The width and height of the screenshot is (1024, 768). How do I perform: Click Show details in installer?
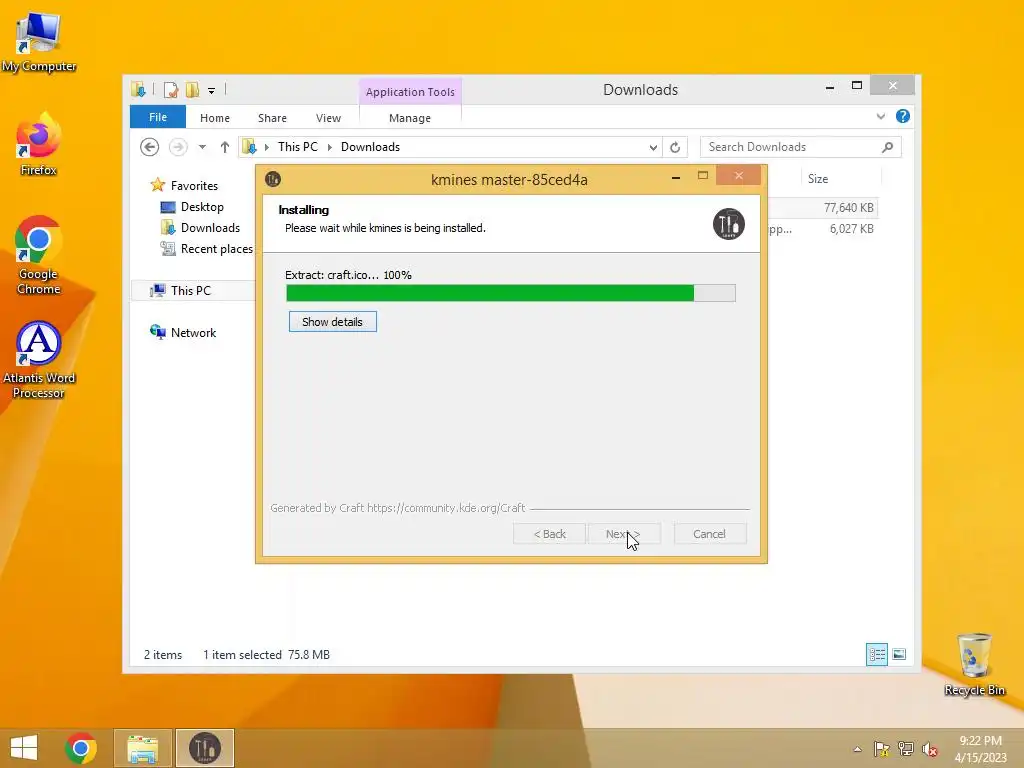332,322
